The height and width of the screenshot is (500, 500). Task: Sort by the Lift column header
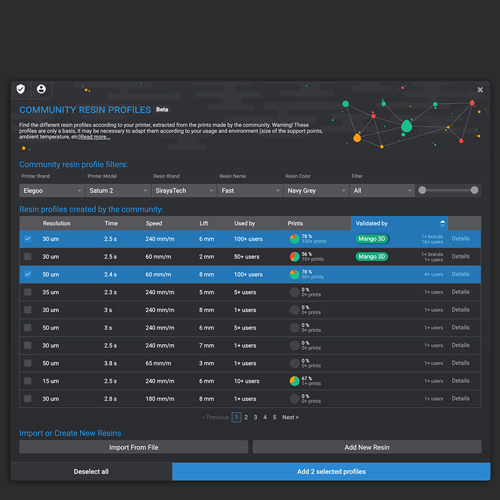pyautogui.click(x=204, y=223)
